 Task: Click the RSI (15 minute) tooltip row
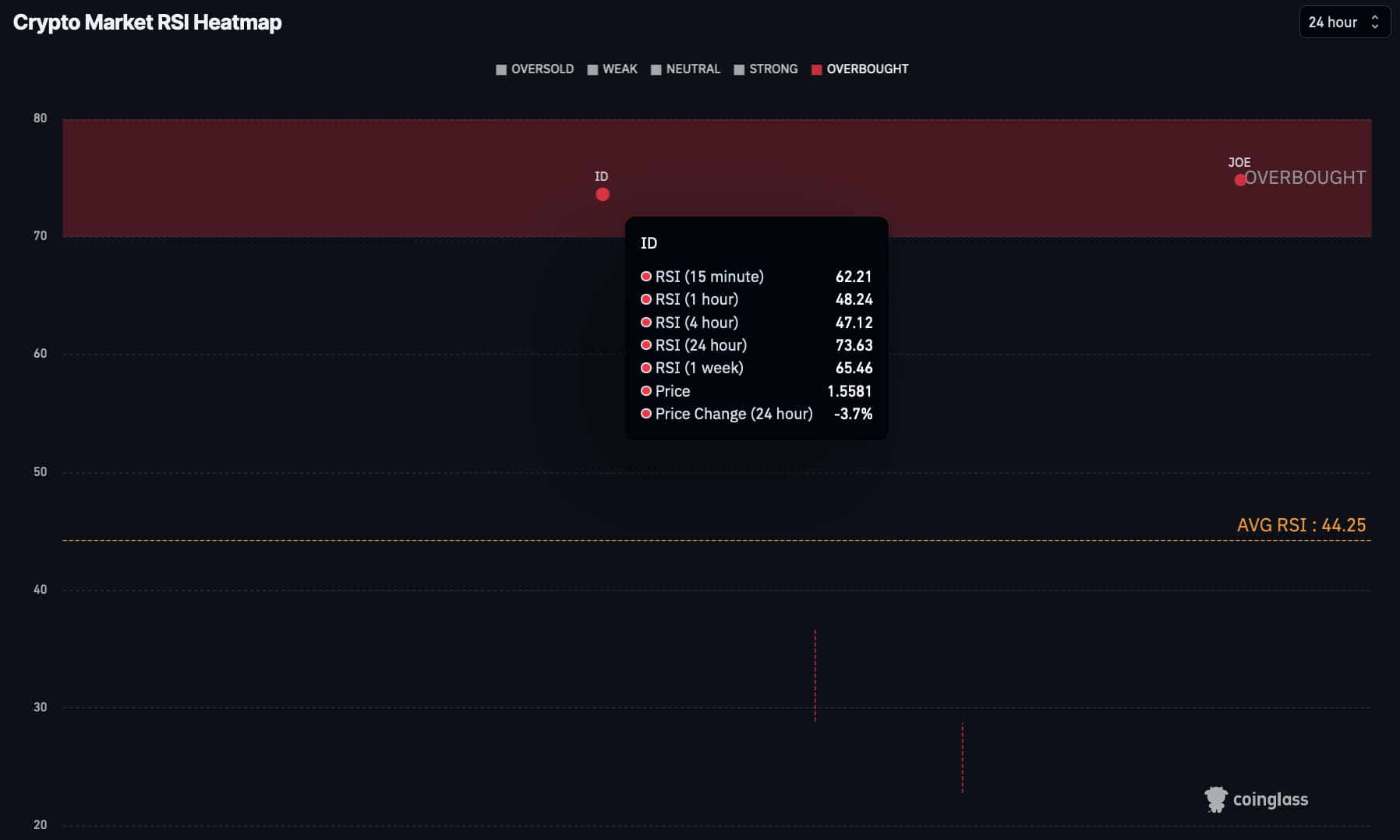click(756, 277)
